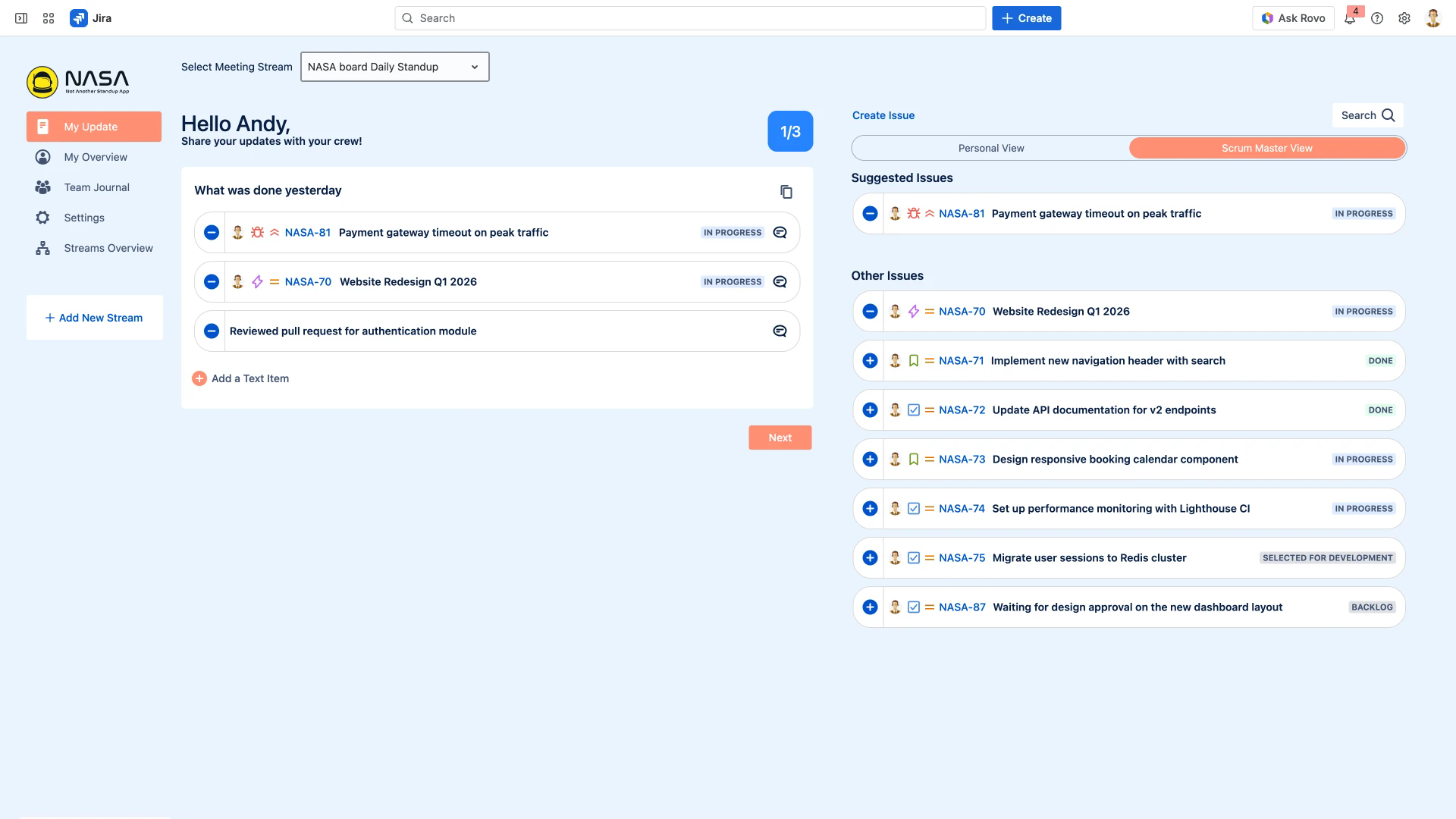This screenshot has width=1456, height=819.
Task: Open the app switcher grid icon
Action: point(49,17)
